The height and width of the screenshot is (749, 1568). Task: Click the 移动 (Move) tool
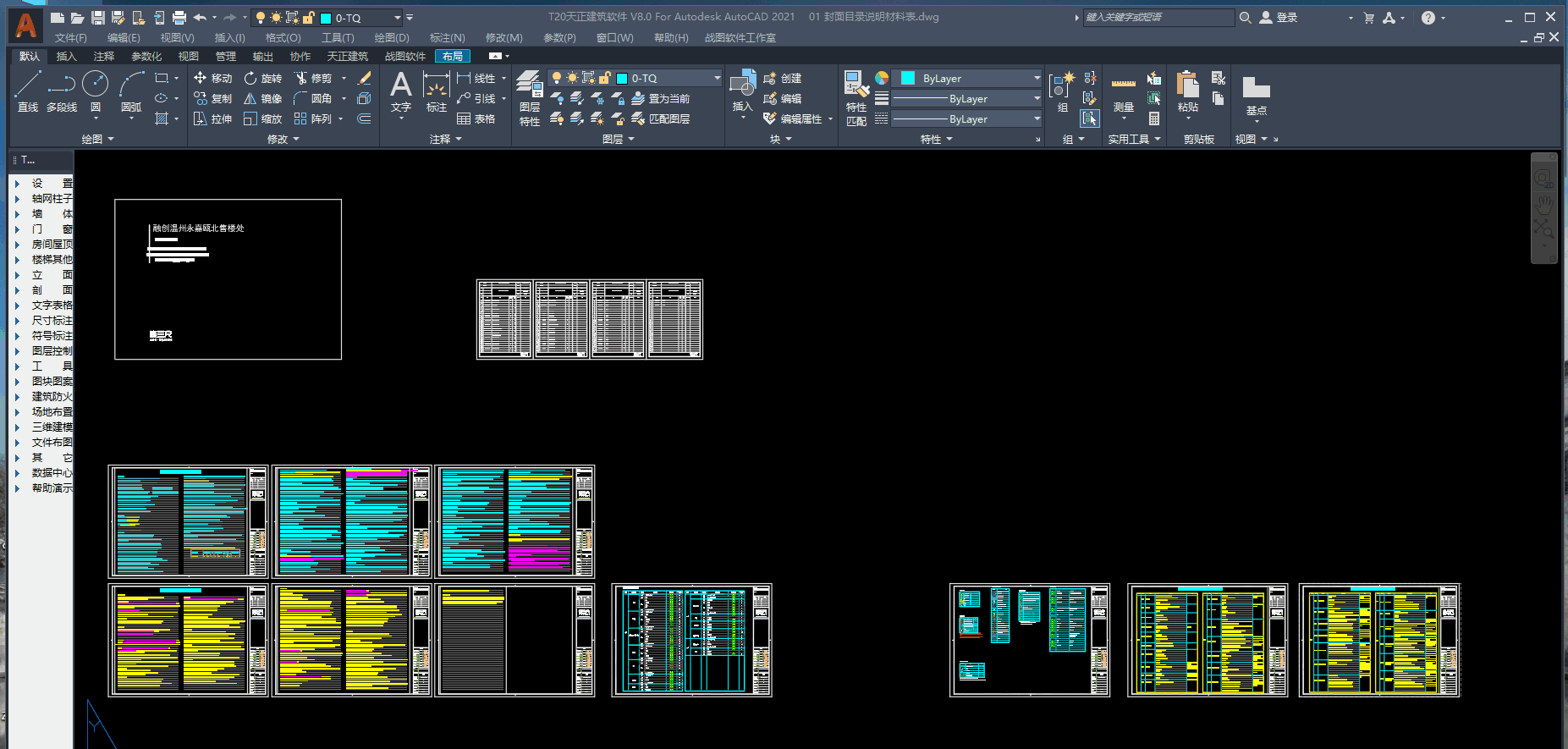click(212, 78)
